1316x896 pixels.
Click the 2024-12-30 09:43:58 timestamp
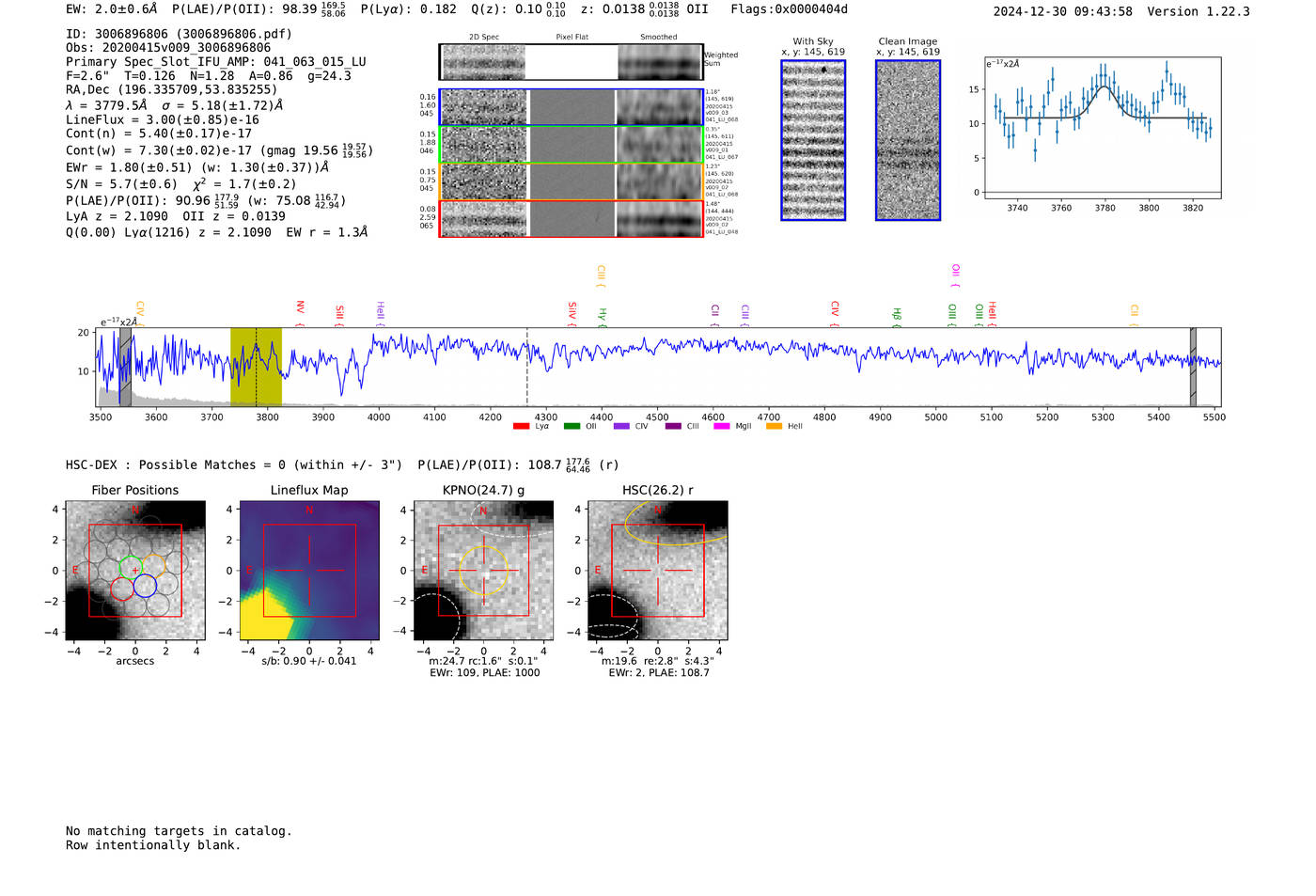[x=1062, y=11]
